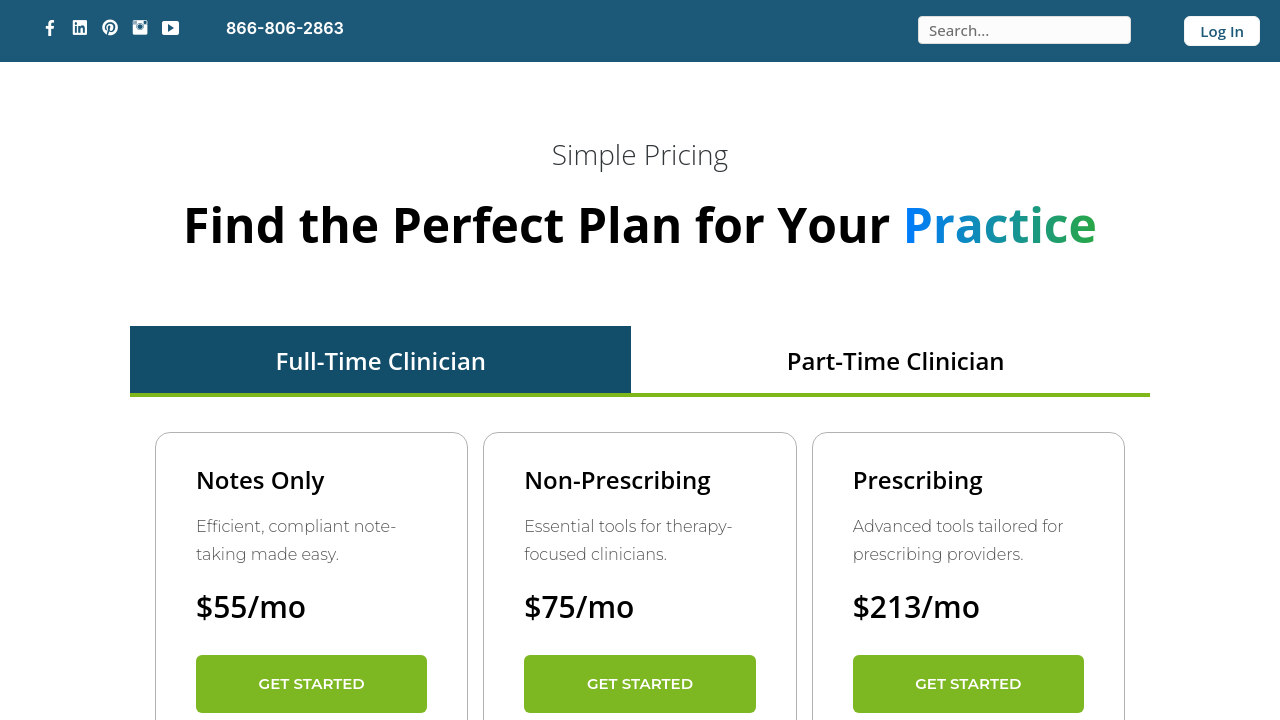Click the 866-806-2863 phone number
Viewport: 1280px width, 720px height.
285,28
